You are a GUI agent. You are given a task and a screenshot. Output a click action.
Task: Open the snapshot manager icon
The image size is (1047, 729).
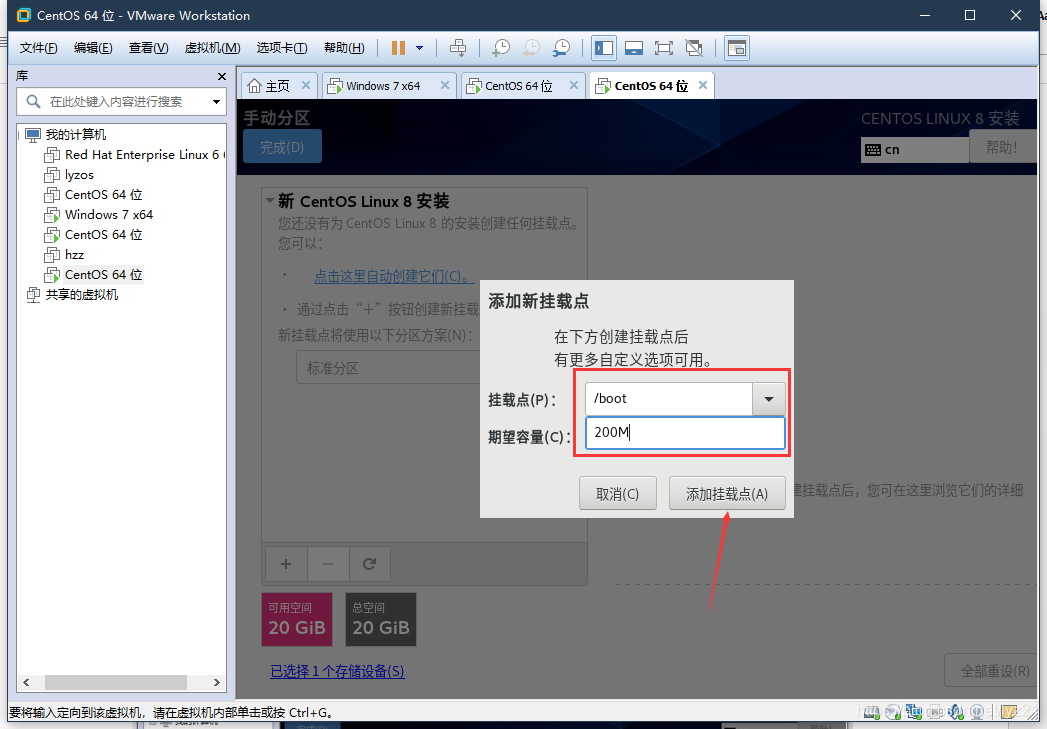562,48
